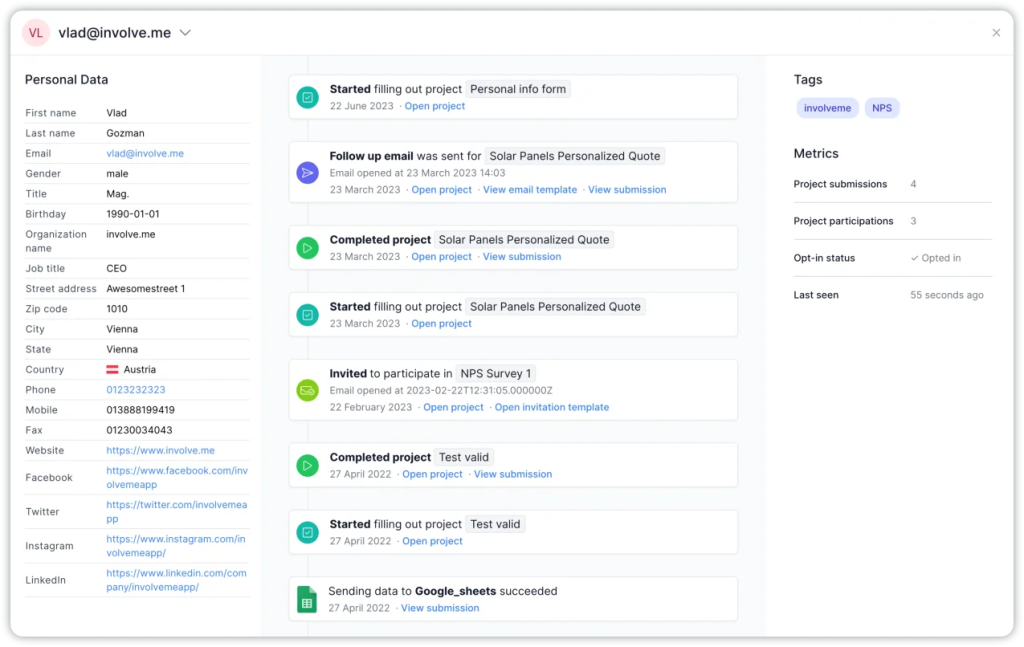Switch to the Metrics section
This screenshot has height=647, width=1024.
pyautogui.click(x=817, y=153)
